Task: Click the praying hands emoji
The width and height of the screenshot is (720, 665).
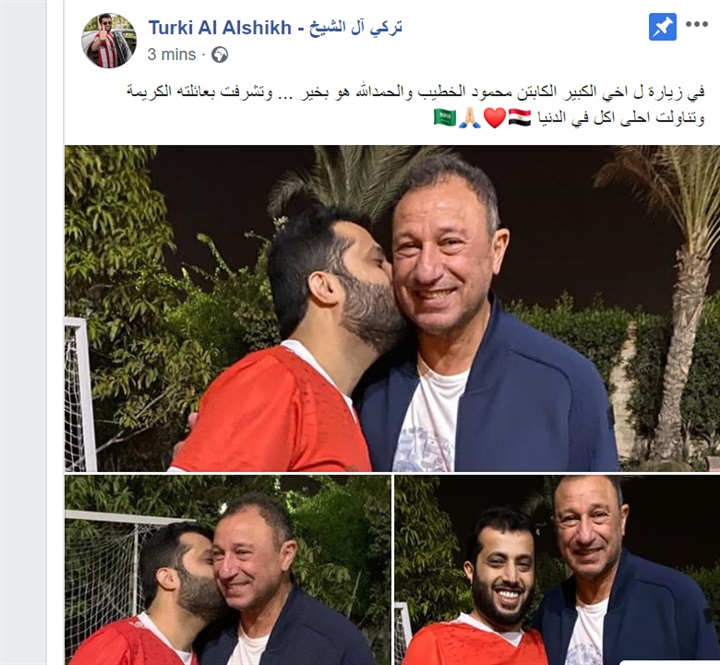Action: pyautogui.click(x=470, y=118)
